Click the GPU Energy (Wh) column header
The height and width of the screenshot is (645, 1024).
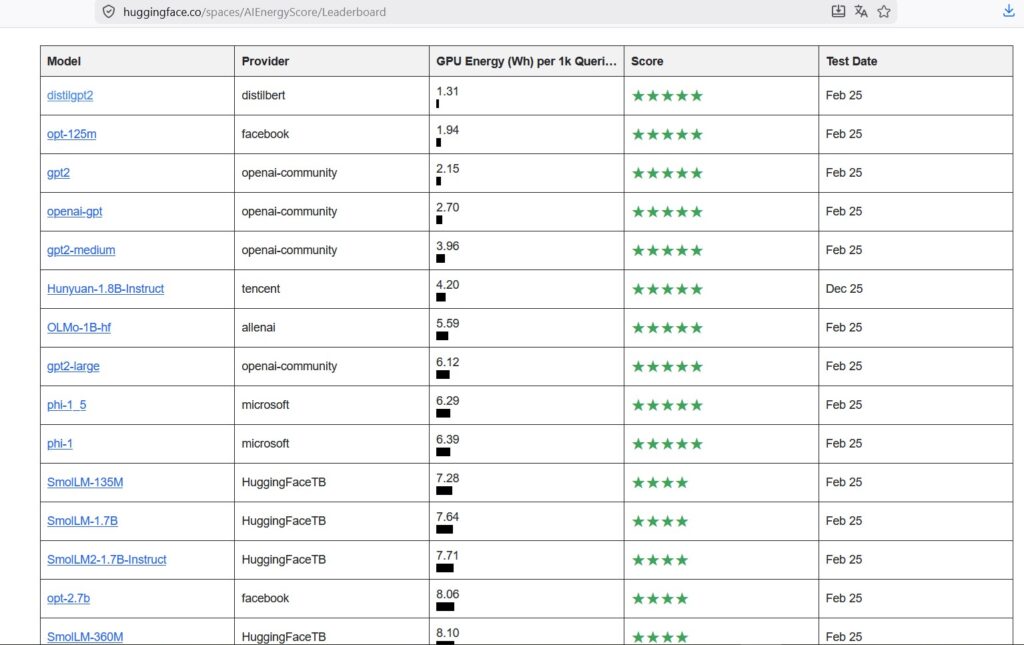click(x=526, y=61)
